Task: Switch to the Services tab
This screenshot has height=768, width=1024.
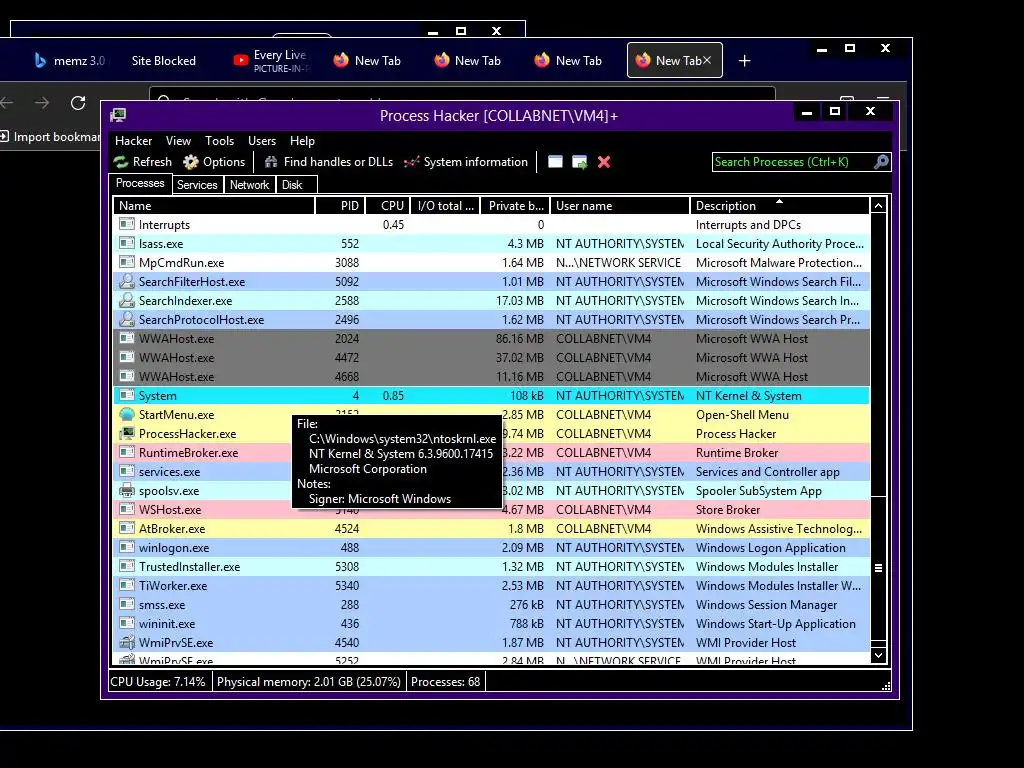Action: click(197, 185)
